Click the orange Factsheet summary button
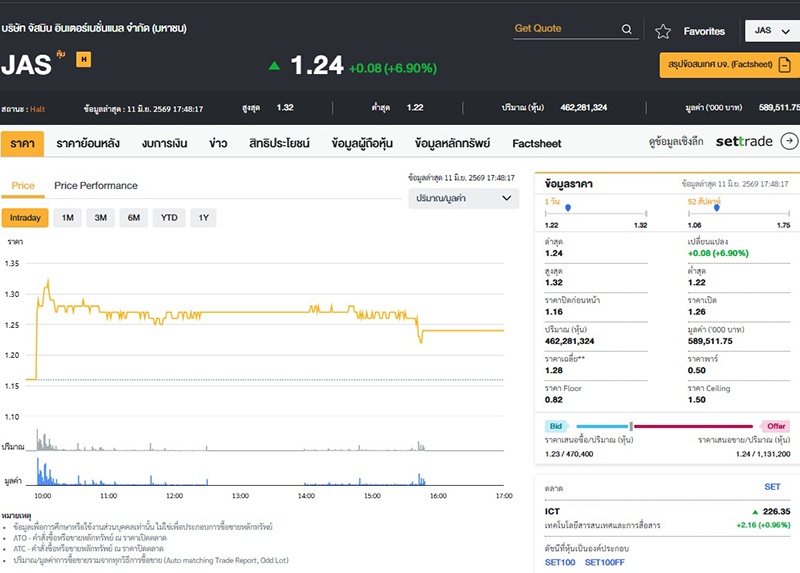Viewport: 800px width, 573px height. pyautogui.click(x=730, y=65)
